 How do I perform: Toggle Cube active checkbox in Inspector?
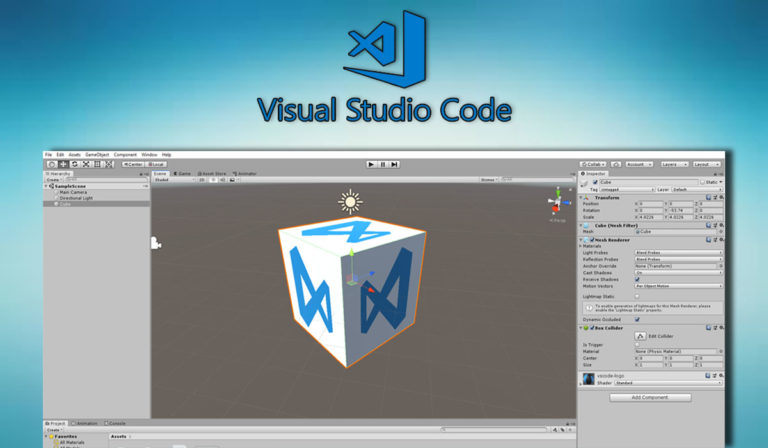tap(595, 182)
